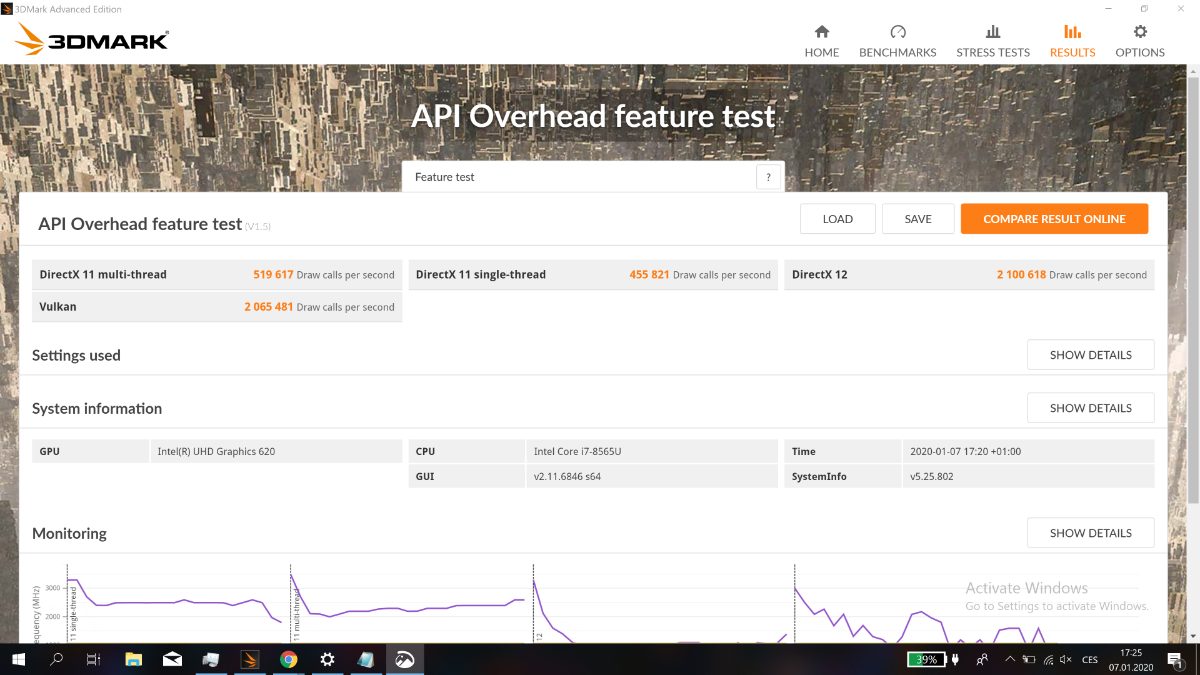This screenshot has width=1200, height=675.
Task: Switch to the Results tab
Action: (1072, 41)
